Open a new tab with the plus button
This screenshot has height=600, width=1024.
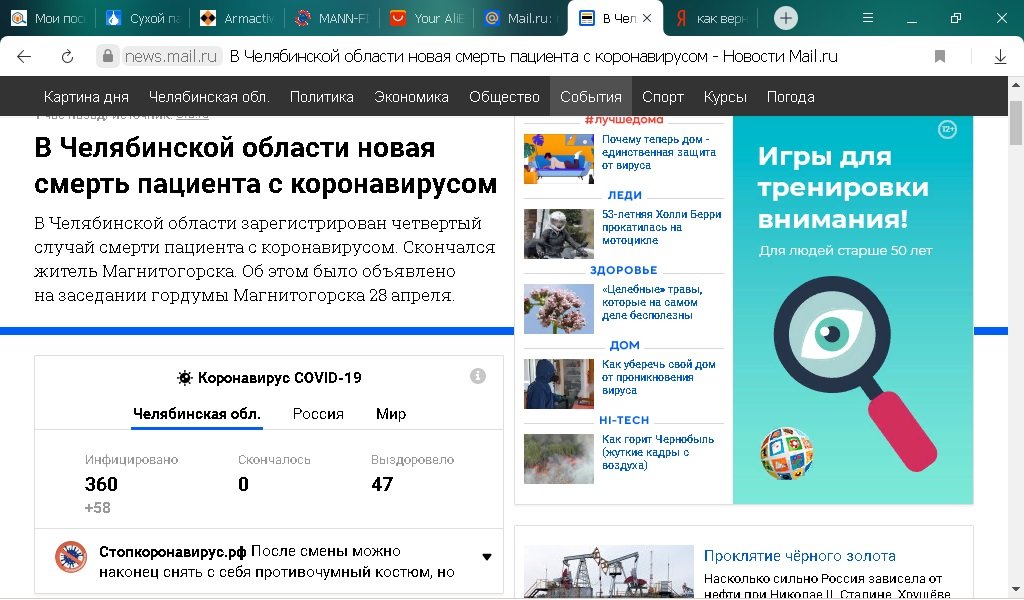[x=786, y=18]
